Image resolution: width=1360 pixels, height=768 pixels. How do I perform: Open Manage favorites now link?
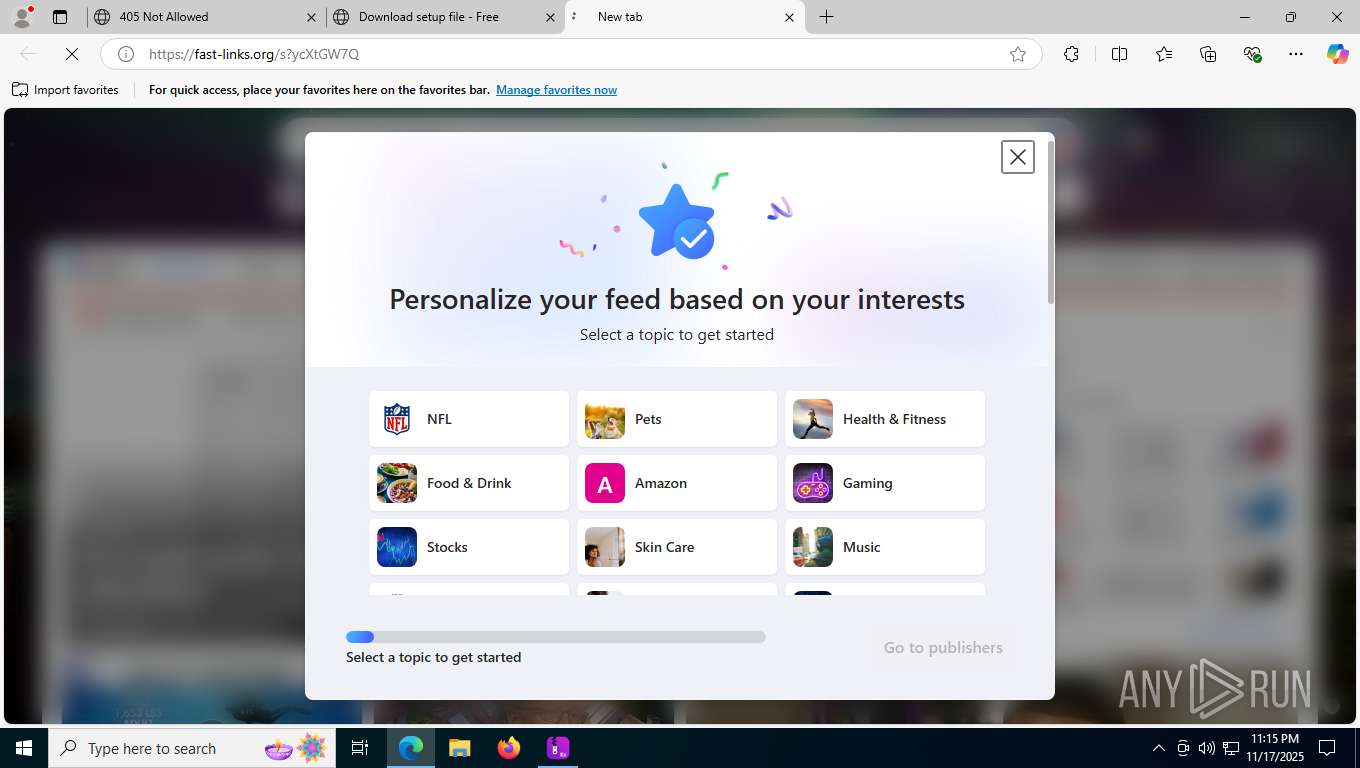click(x=556, y=90)
